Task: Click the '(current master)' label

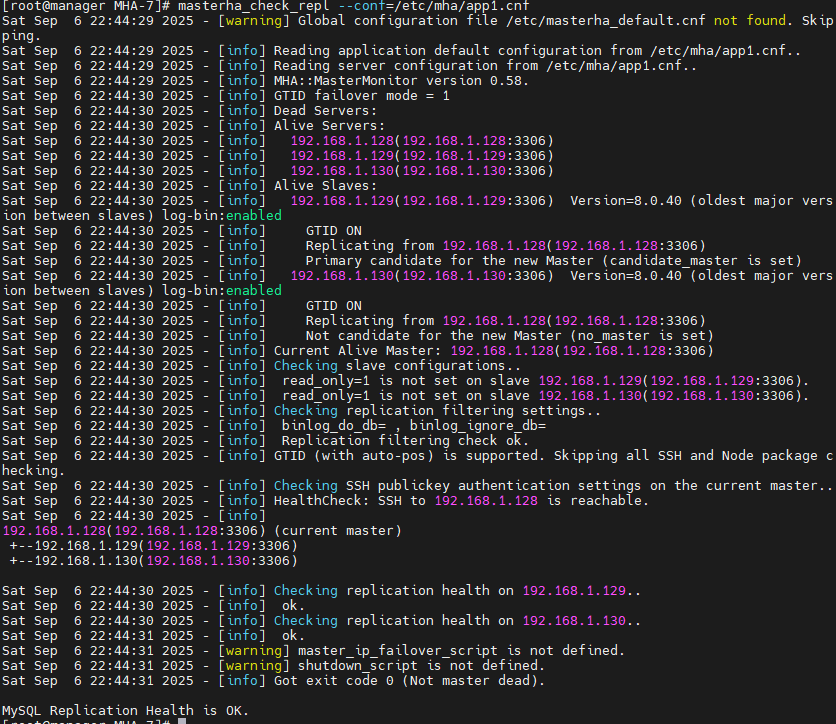Action: click(x=337, y=530)
